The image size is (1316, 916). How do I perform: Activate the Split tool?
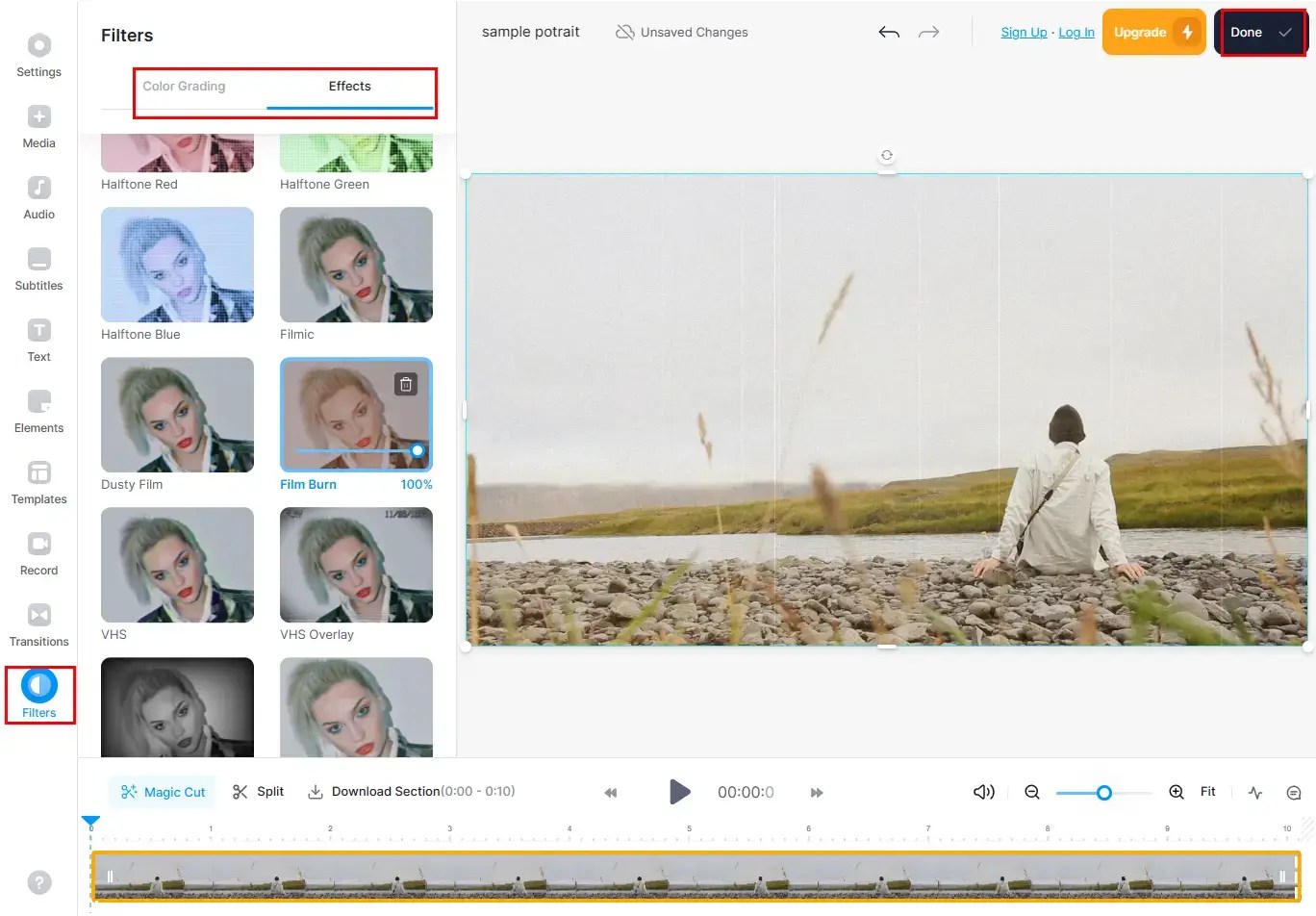(257, 791)
